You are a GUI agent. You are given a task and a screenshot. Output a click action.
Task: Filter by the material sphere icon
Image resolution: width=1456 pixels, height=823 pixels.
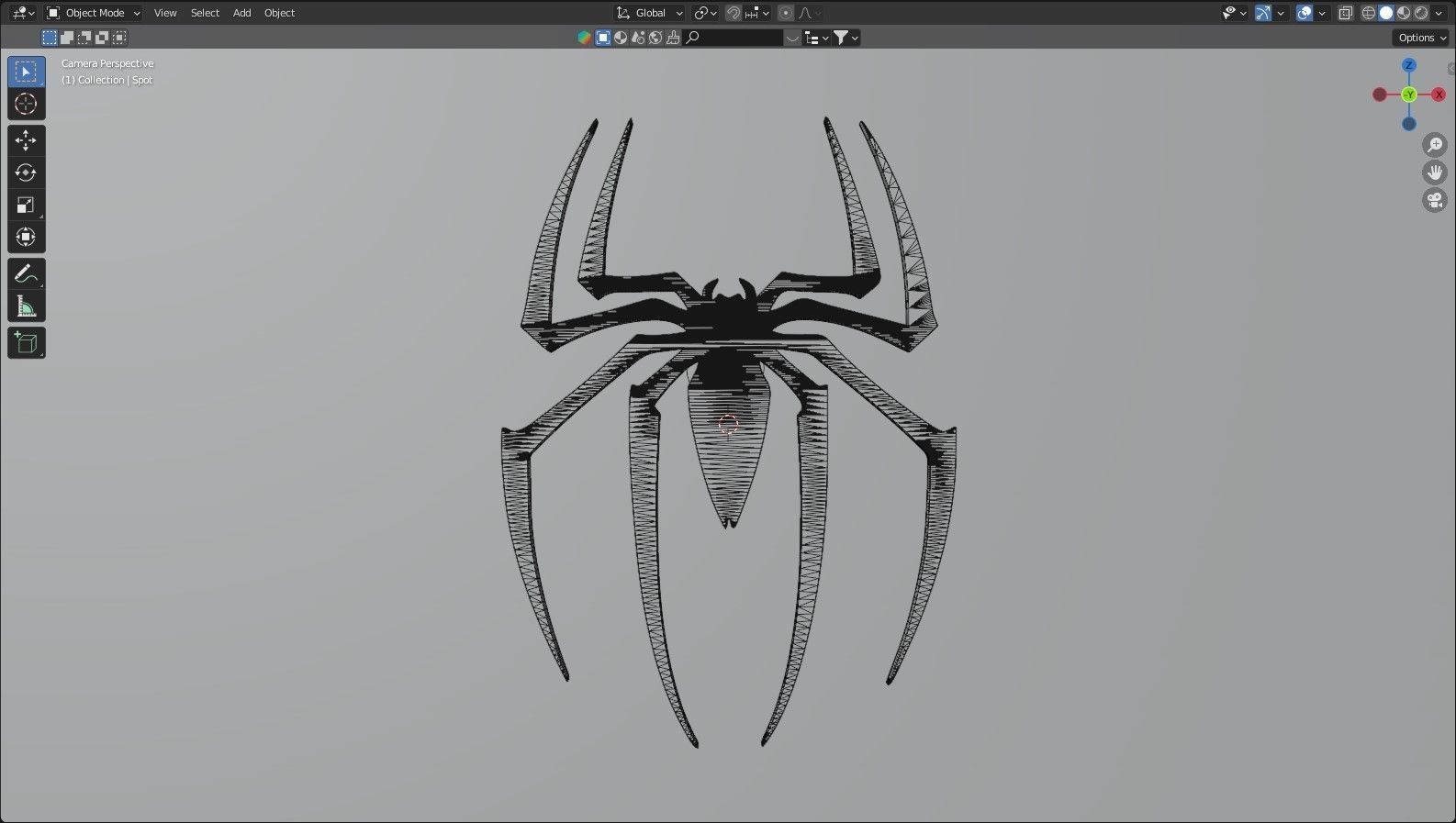[621, 38]
